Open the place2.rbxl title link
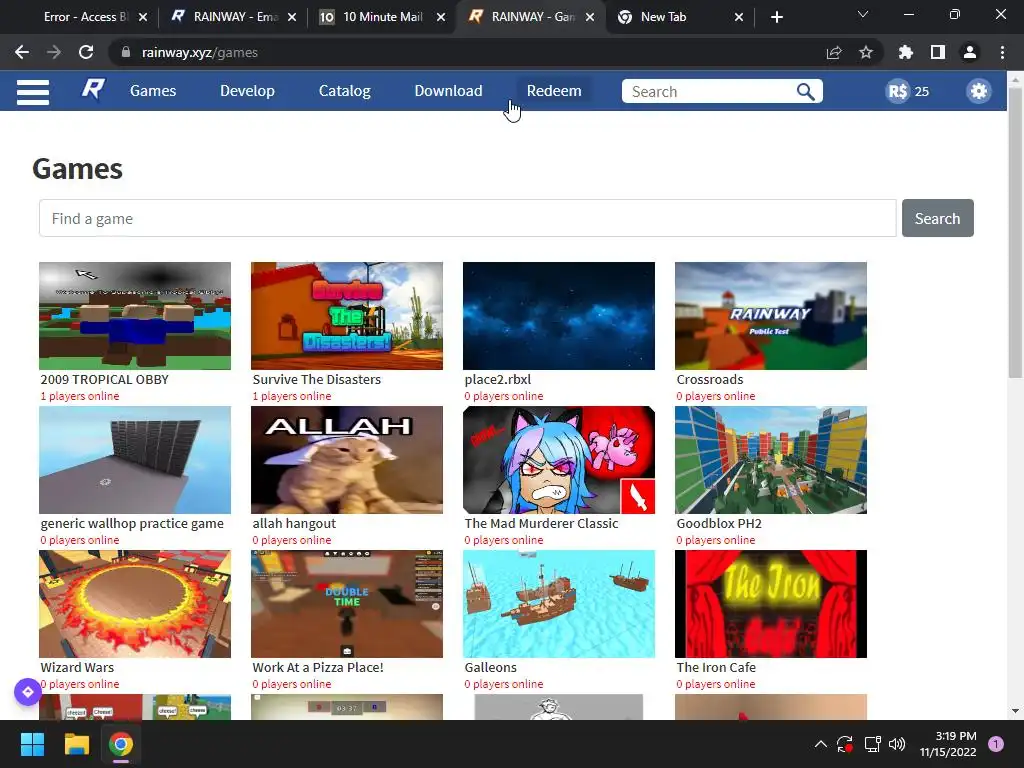Viewport: 1024px width, 768px height. click(498, 379)
